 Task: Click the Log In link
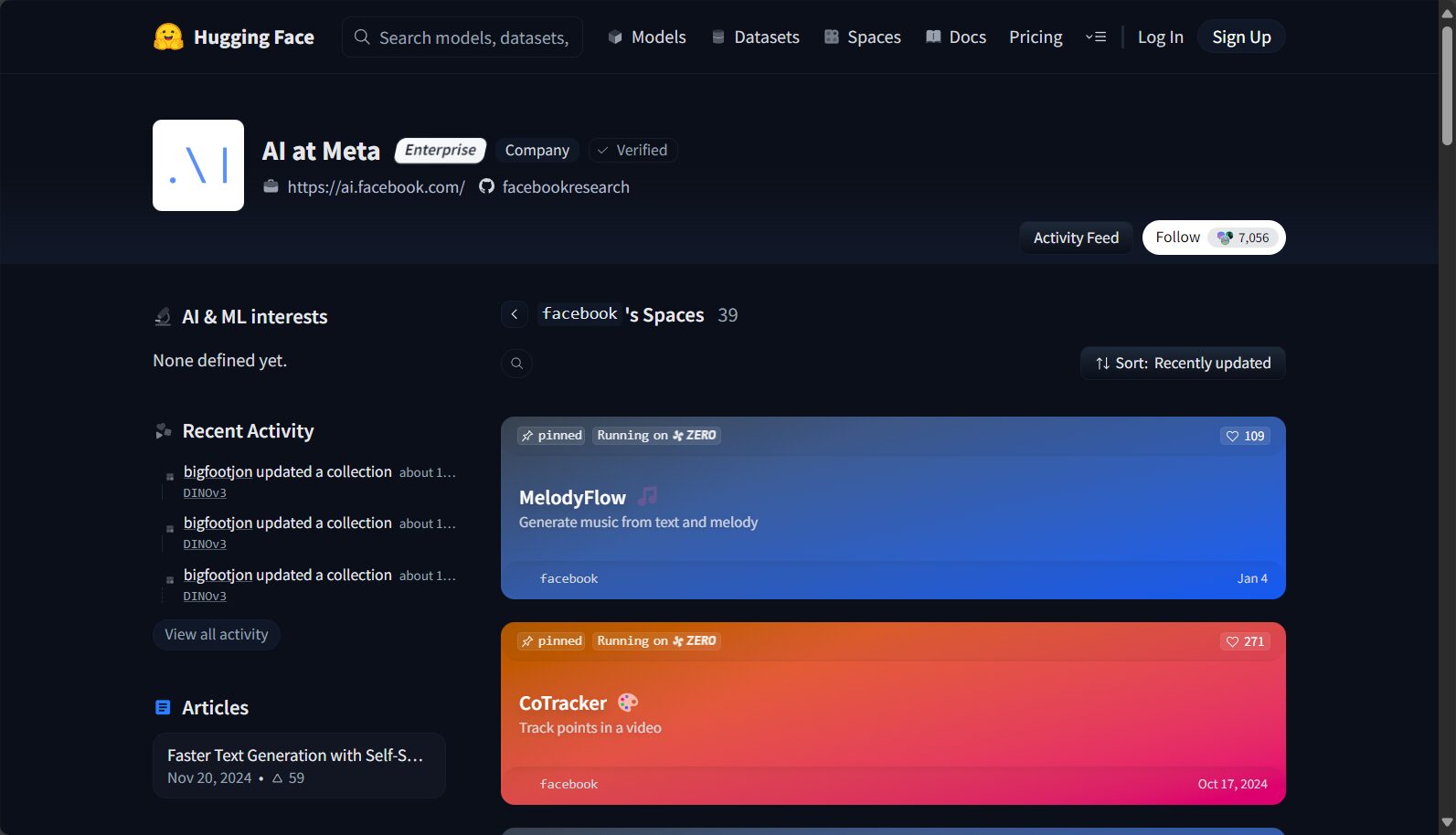coord(1160,37)
